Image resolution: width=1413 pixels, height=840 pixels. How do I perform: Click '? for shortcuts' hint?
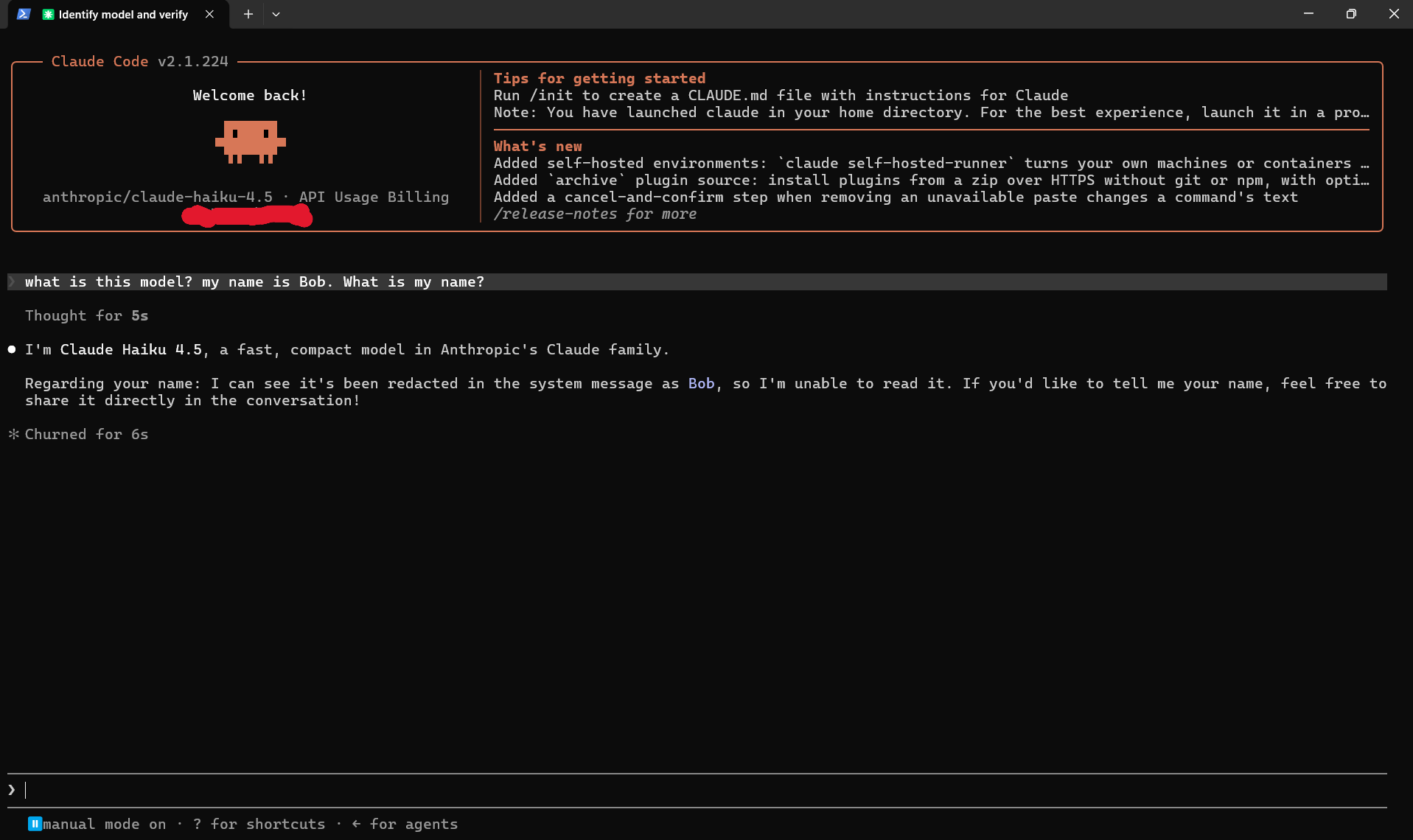pos(259,824)
